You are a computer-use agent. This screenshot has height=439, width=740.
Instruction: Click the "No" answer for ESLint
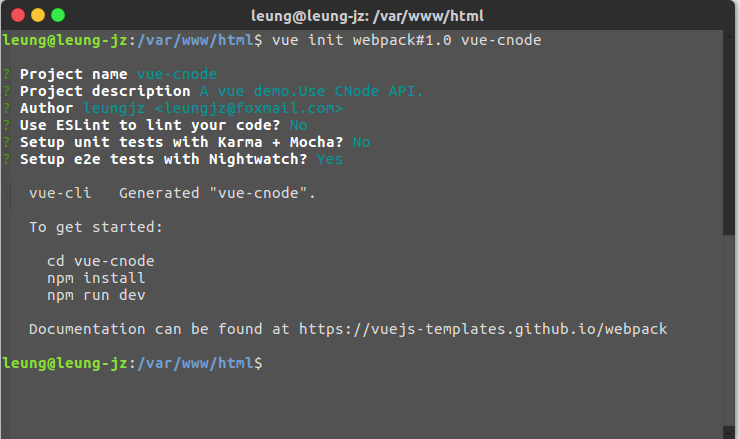pyautogui.click(x=298, y=125)
